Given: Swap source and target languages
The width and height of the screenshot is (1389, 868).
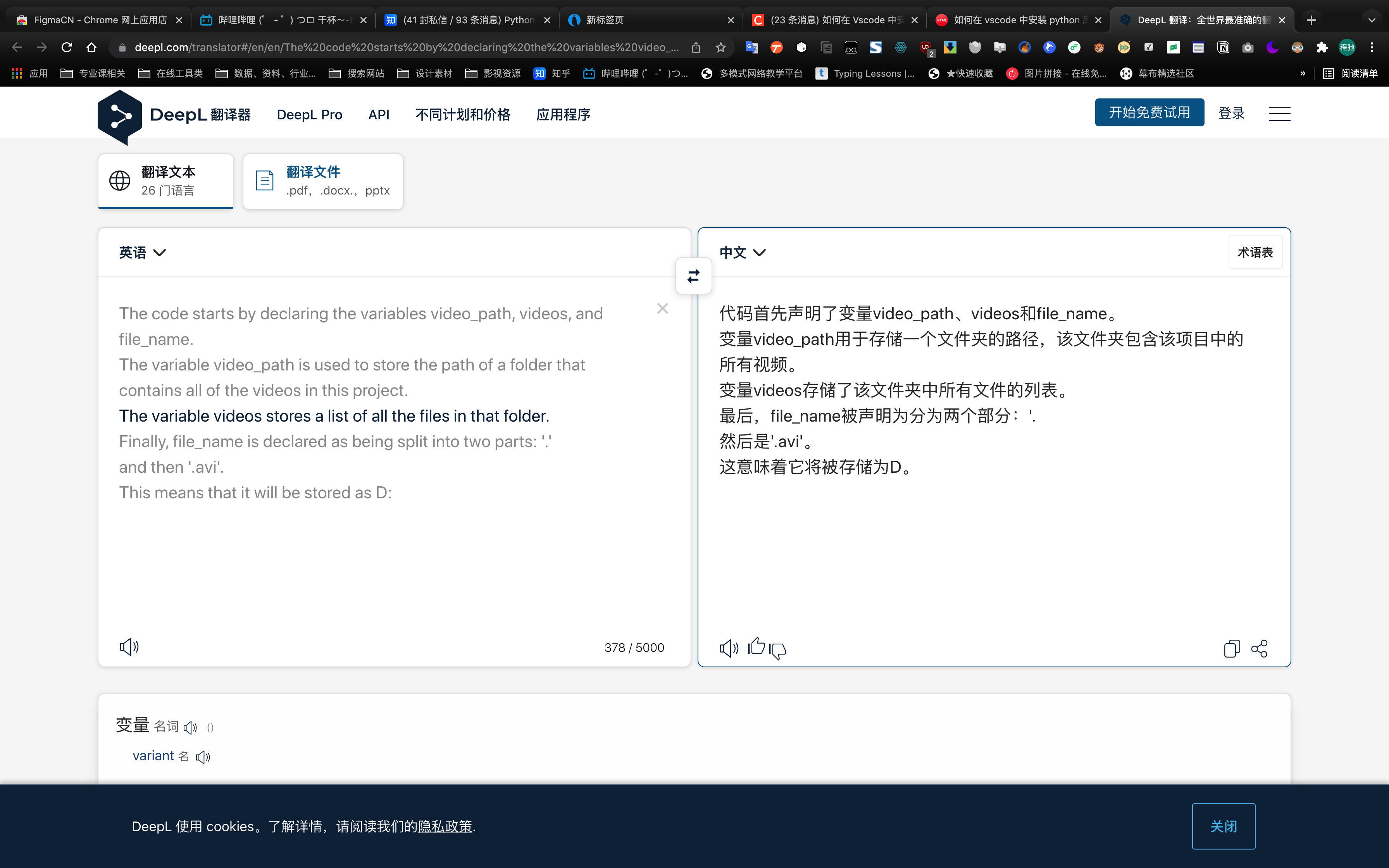Looking at the screenshot, I should (x=693, y=276).
